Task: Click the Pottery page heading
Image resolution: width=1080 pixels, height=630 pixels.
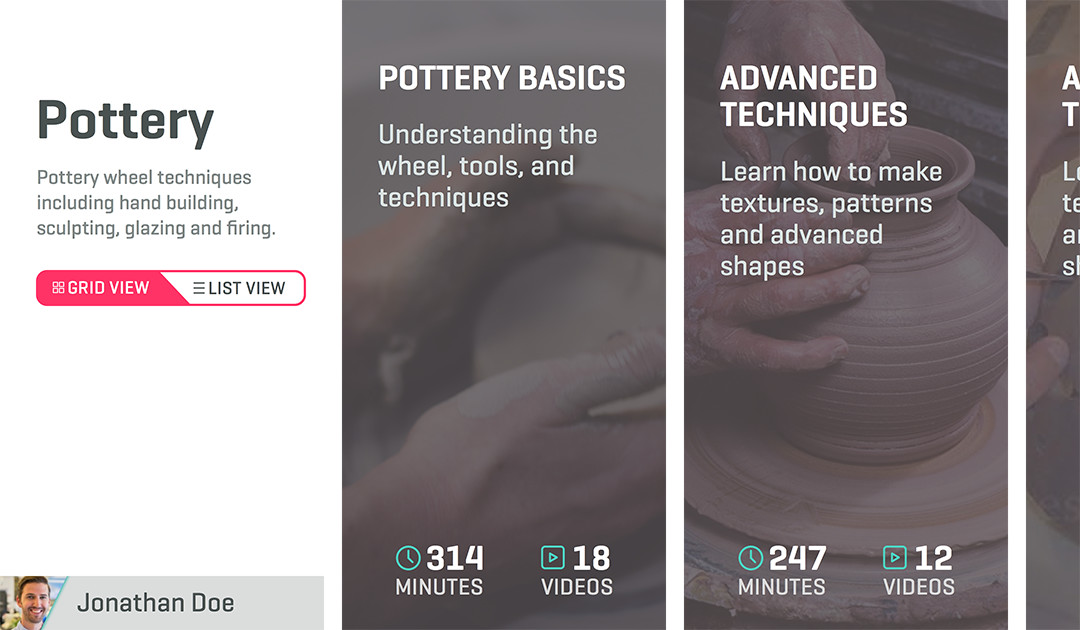Action: coord(124,120)
